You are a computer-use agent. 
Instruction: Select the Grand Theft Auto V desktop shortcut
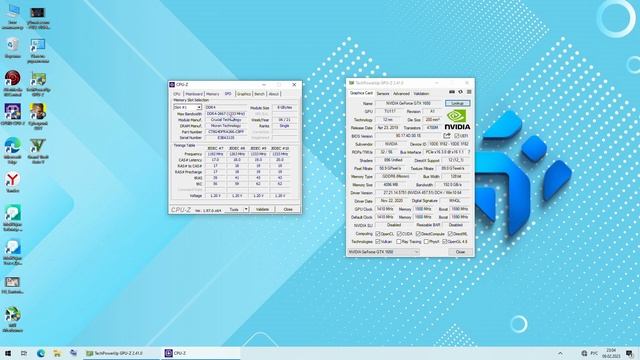pyautogui.click(x=38, y=151)
